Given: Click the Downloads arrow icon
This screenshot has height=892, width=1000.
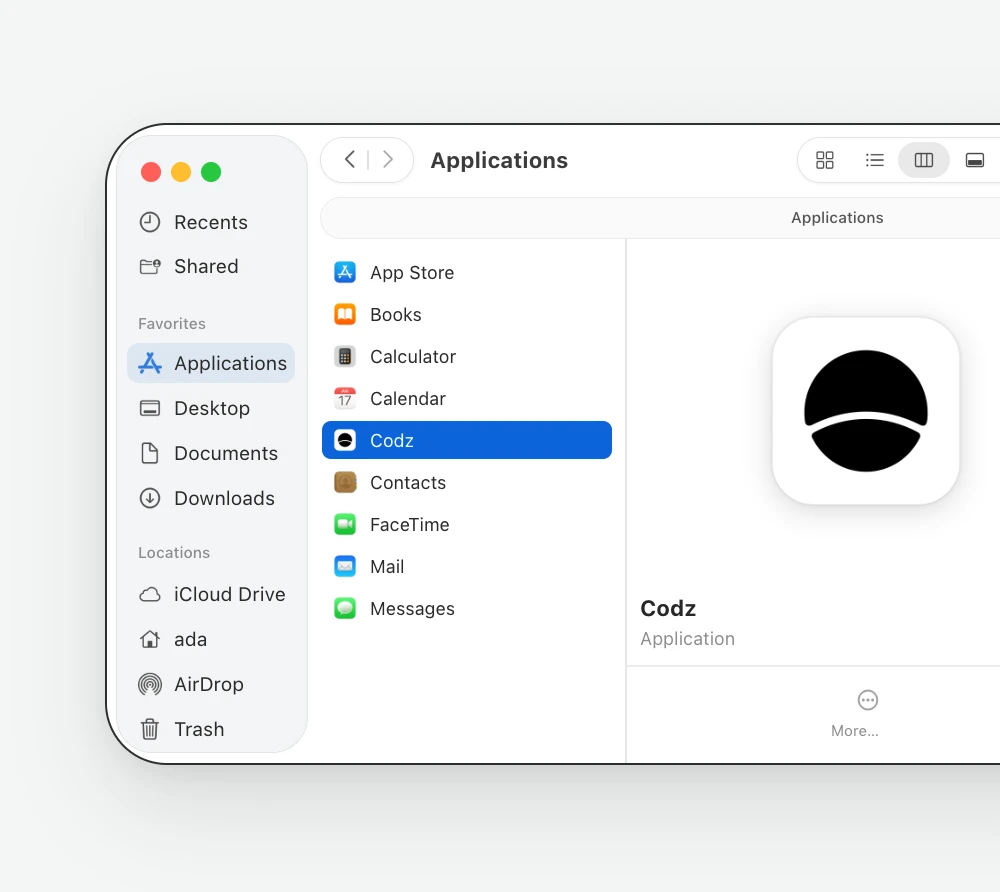Looking at the screenshot, I should [150, 498].
